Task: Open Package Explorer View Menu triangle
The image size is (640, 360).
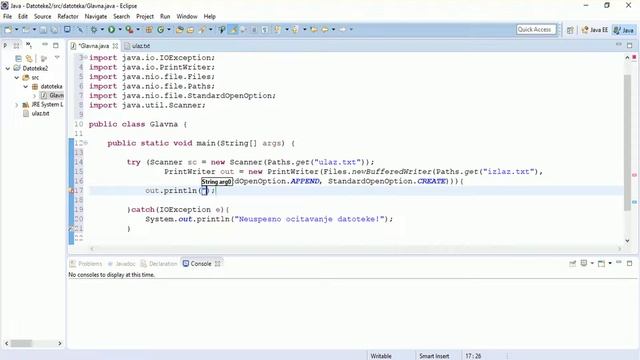Action: coord(57,58)
